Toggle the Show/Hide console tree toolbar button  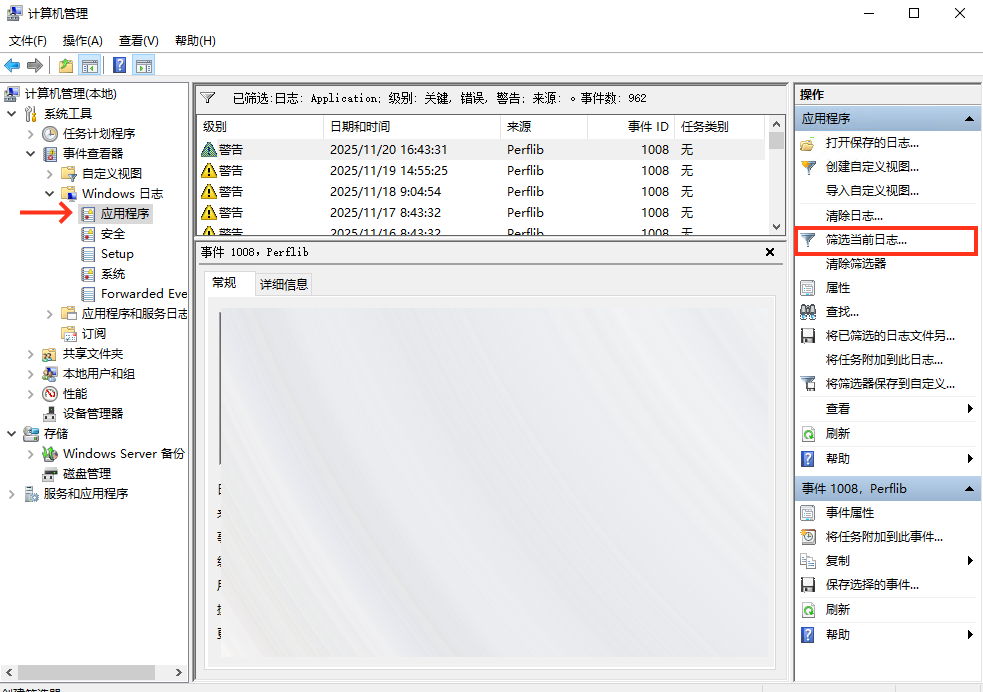pyautogui.click(x=90, y=66)
